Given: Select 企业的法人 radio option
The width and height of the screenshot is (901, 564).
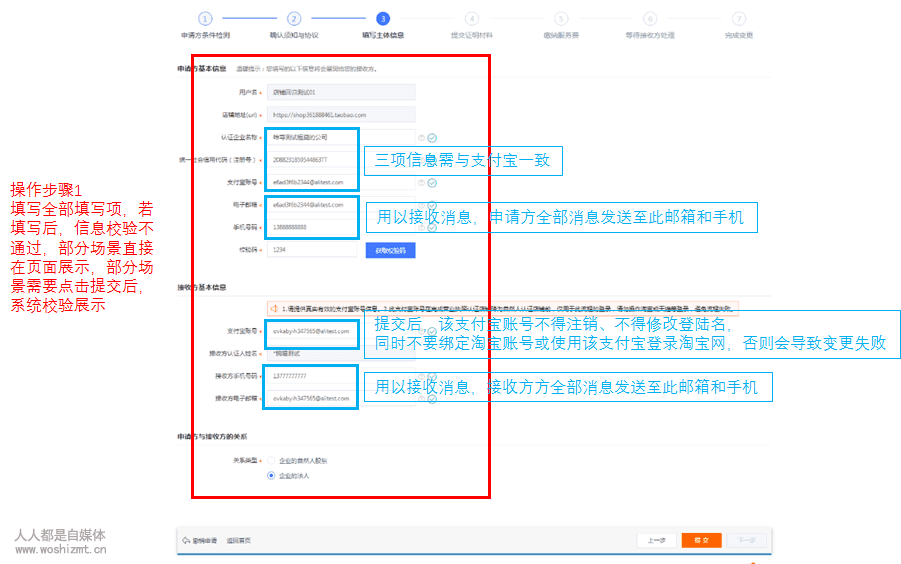Looking at the screenshot, I should click(270, 476).
